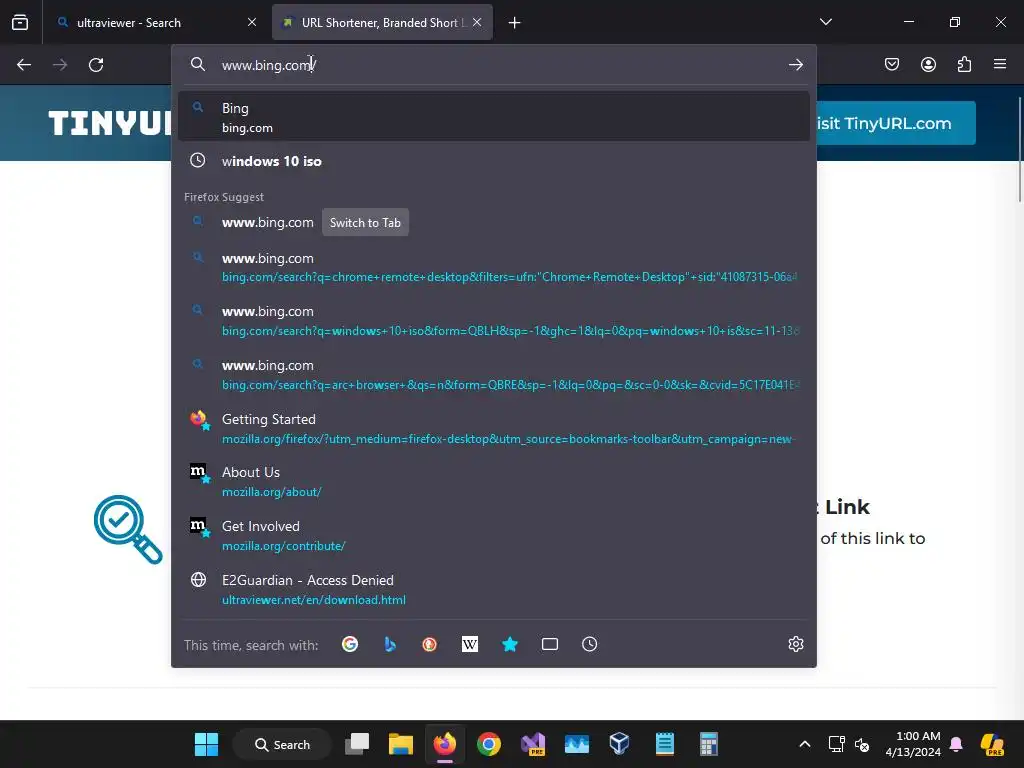Screen dimensions: 1024x768
Task: Show hidden system tray icons
Action: (x=805, y=744)
